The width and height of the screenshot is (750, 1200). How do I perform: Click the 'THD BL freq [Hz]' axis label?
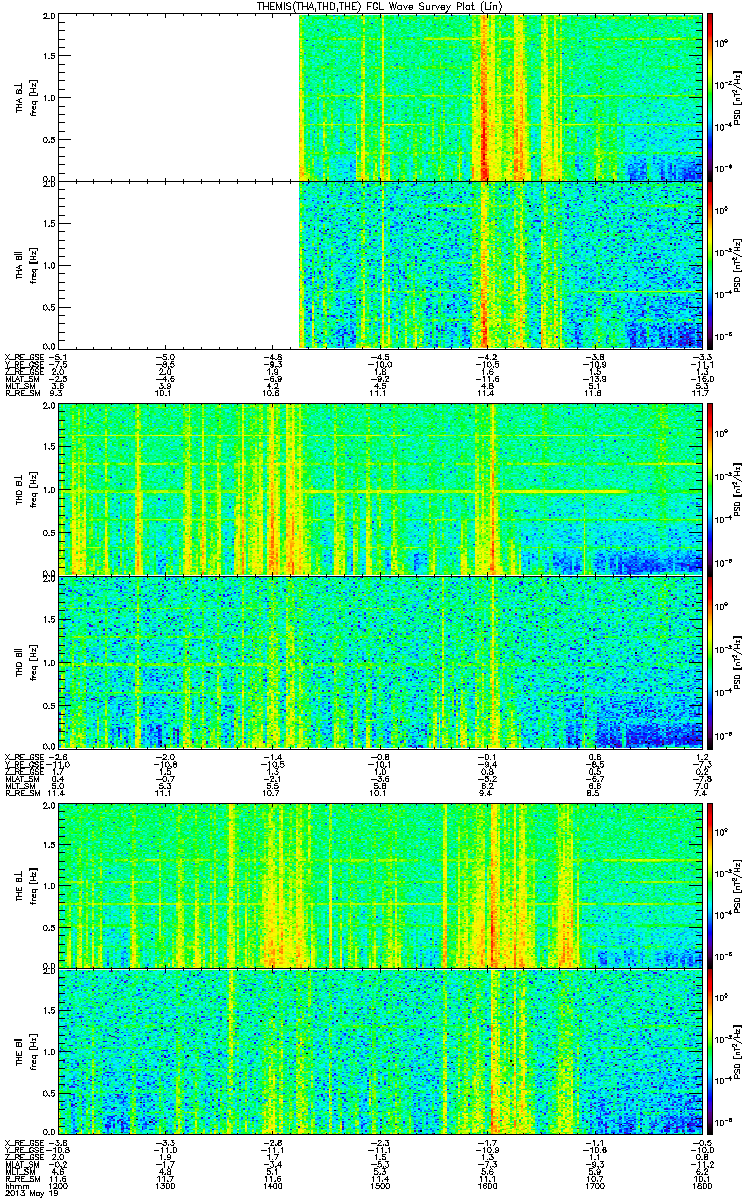click(x=25, y=490)
